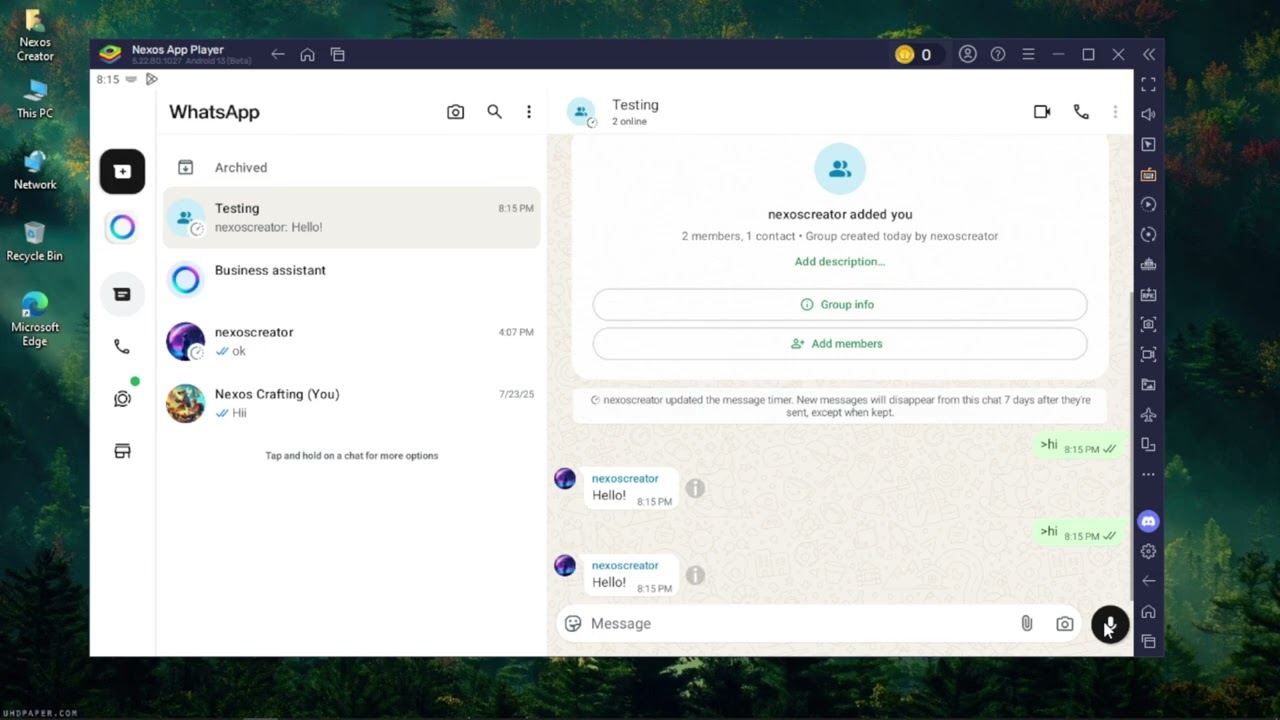Open WhatsApp camera from the chats header

[455, 112]
